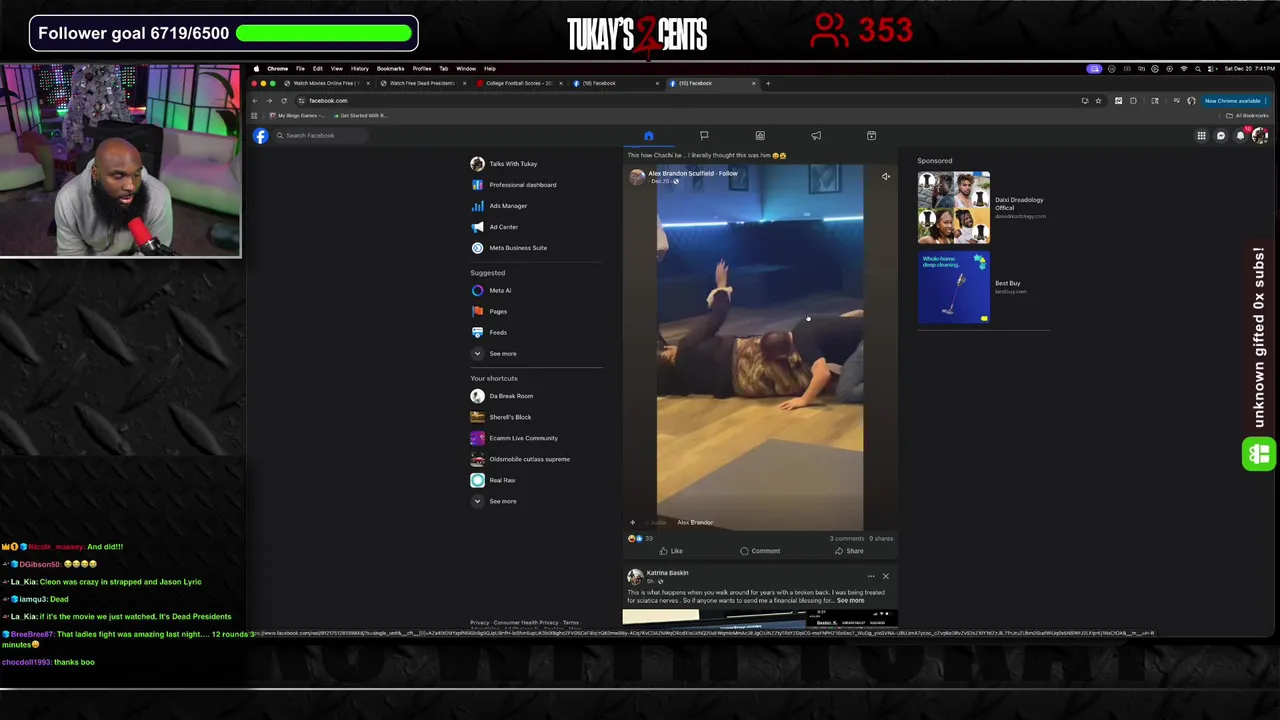The image size is (1280, 720).
Task: Open Alex Brandon Scoffield's profile name
Action: [x=680, y=174]
